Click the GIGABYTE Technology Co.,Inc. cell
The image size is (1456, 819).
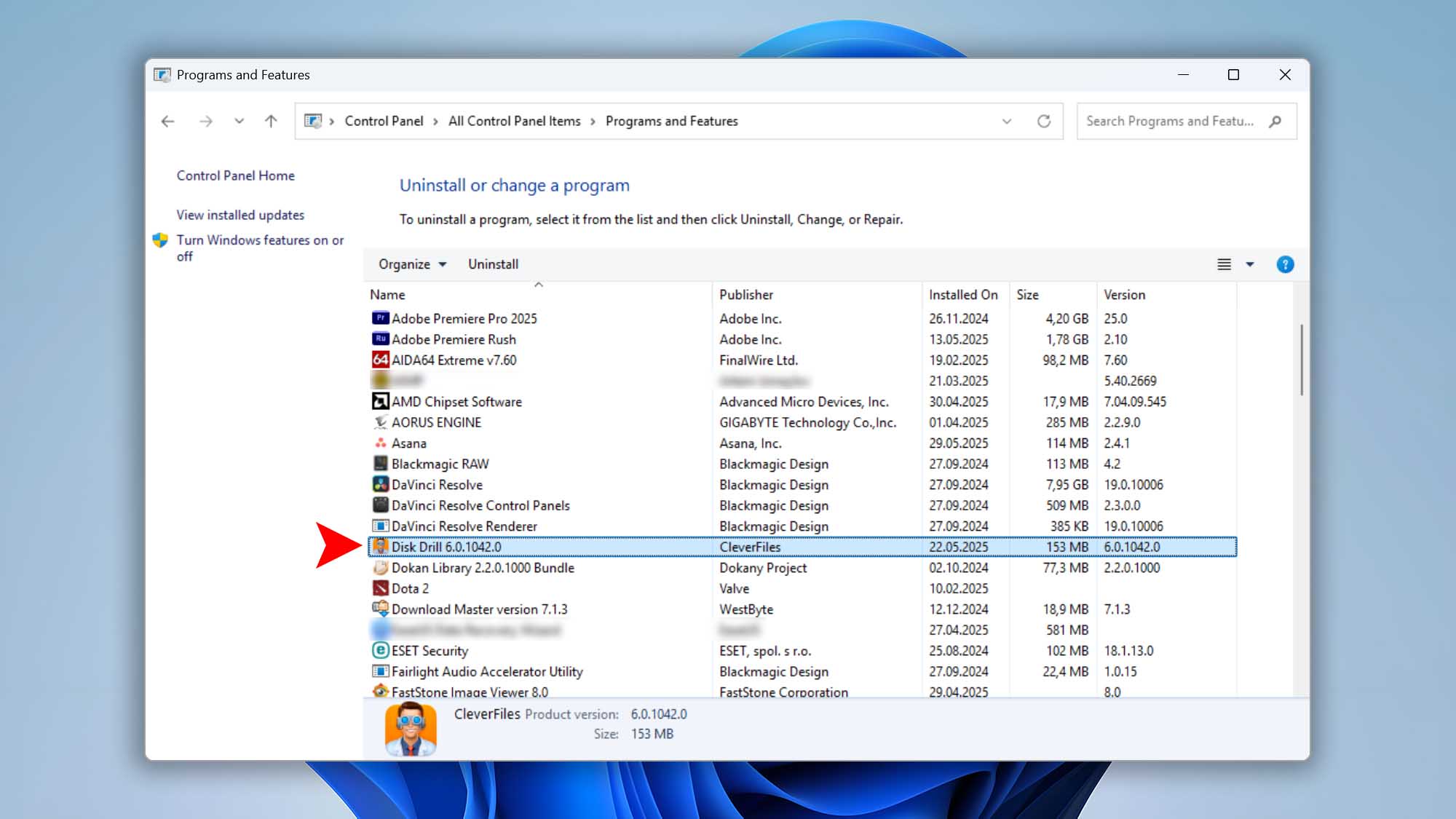point(807,422)
